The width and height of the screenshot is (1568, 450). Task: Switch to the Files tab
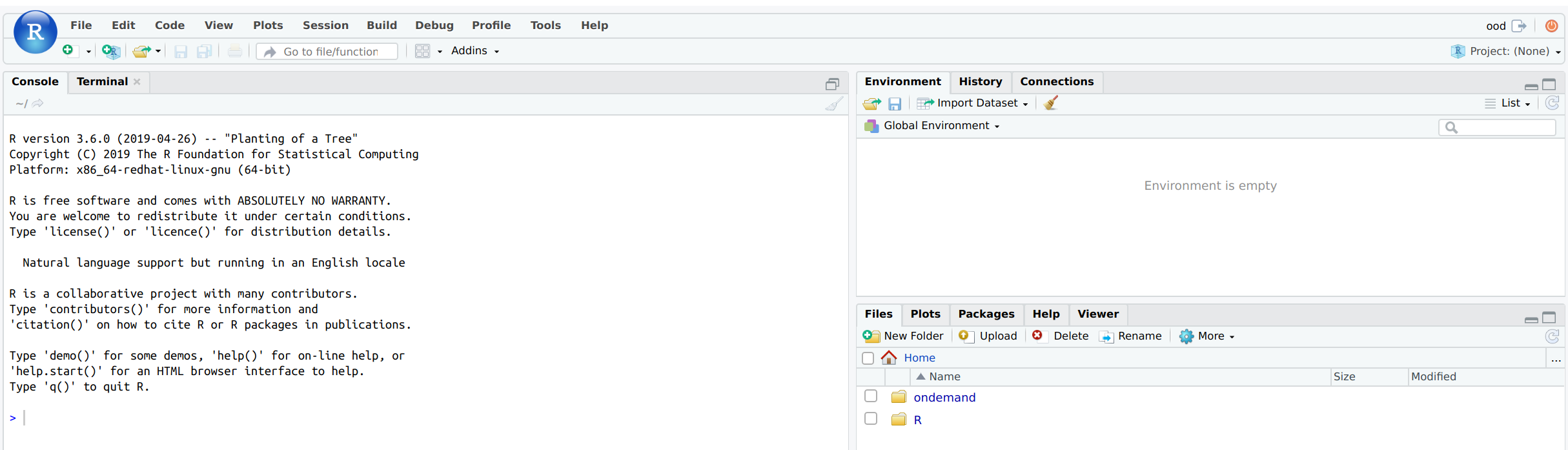[x=879, y=314]
